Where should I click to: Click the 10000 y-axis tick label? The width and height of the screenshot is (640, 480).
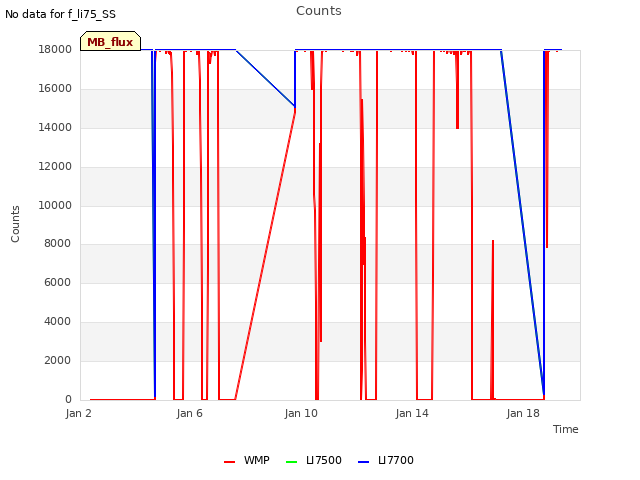click(55, 205)
